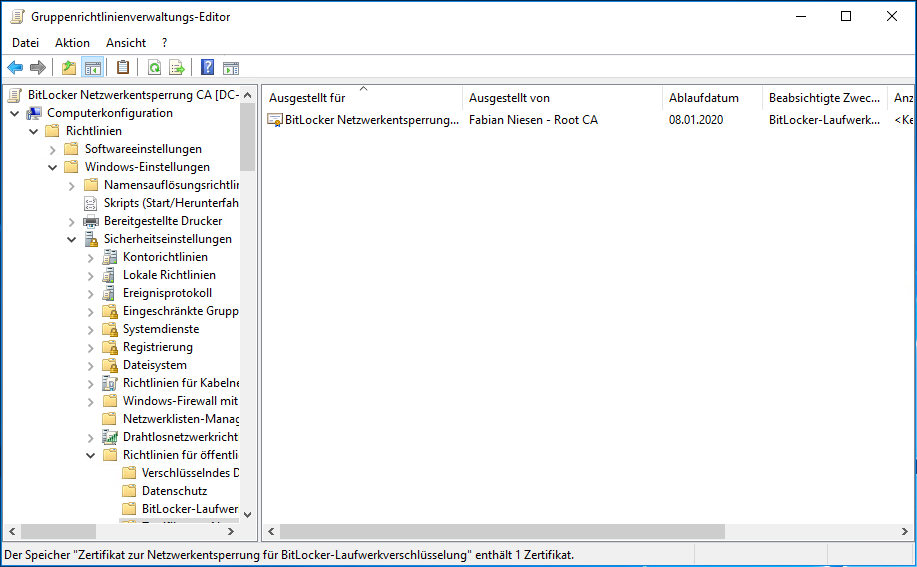This screenshot has width=917, height=567.
Task: Click the Skripts (Start/Herunterfahren) script icon
Action: point(91,203)
